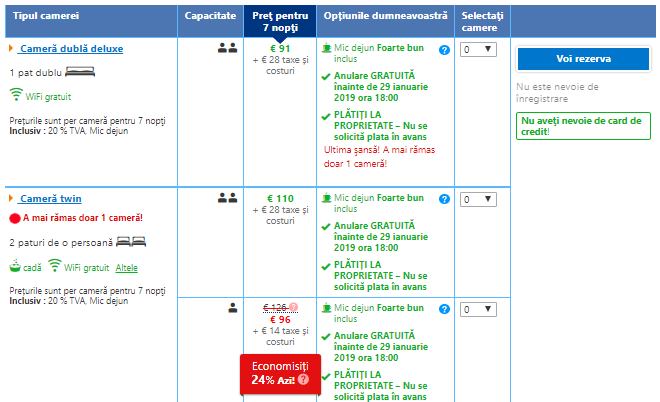This screenshot has height=402, width=660.
Task: Click the Altele facilities link
Action: pyautogui.click(x=126, y=268)
